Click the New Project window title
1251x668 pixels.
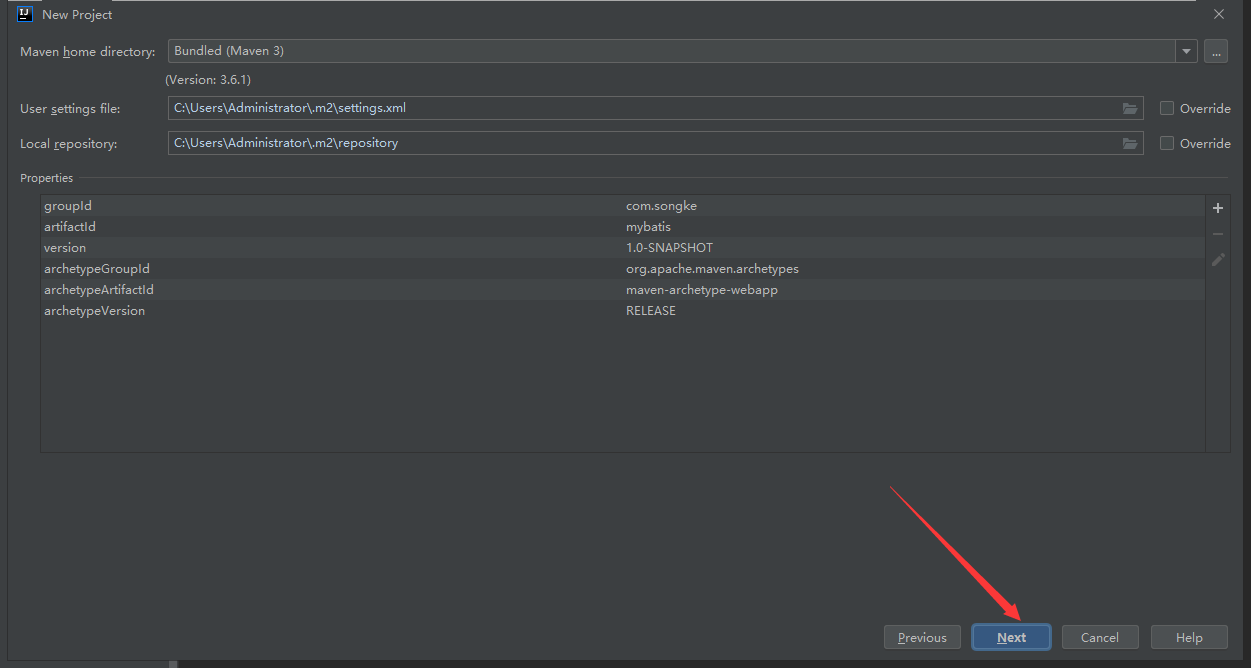[77, 15]
